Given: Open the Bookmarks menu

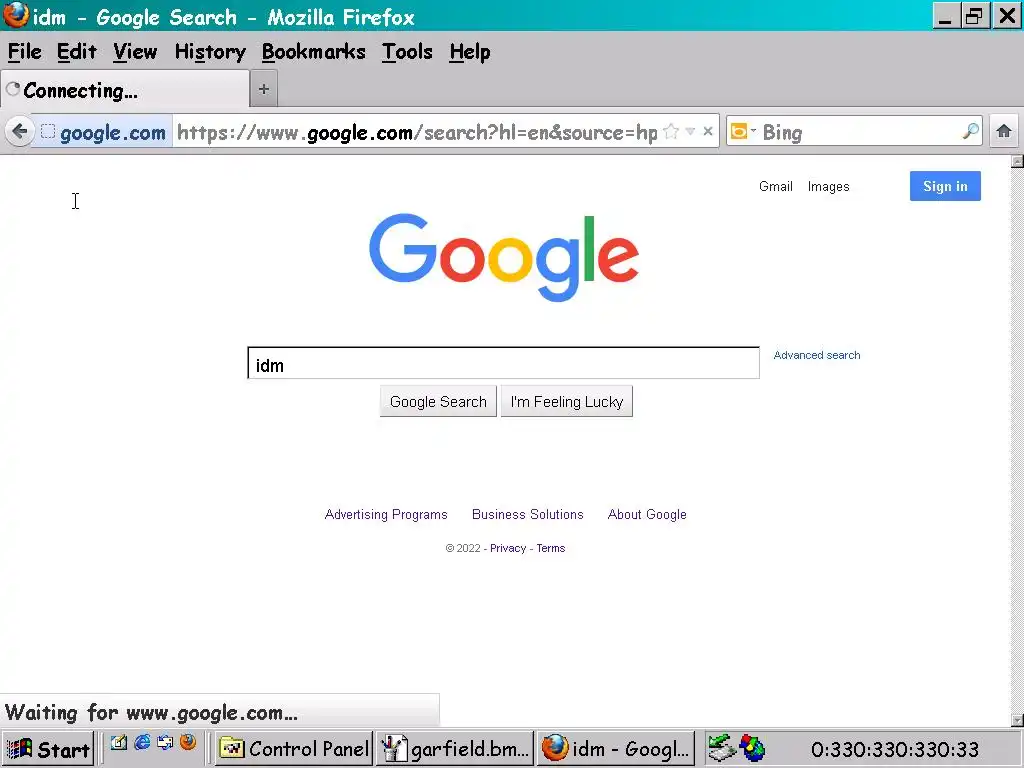Looking at the screenshot, I should tap(313, 52).
